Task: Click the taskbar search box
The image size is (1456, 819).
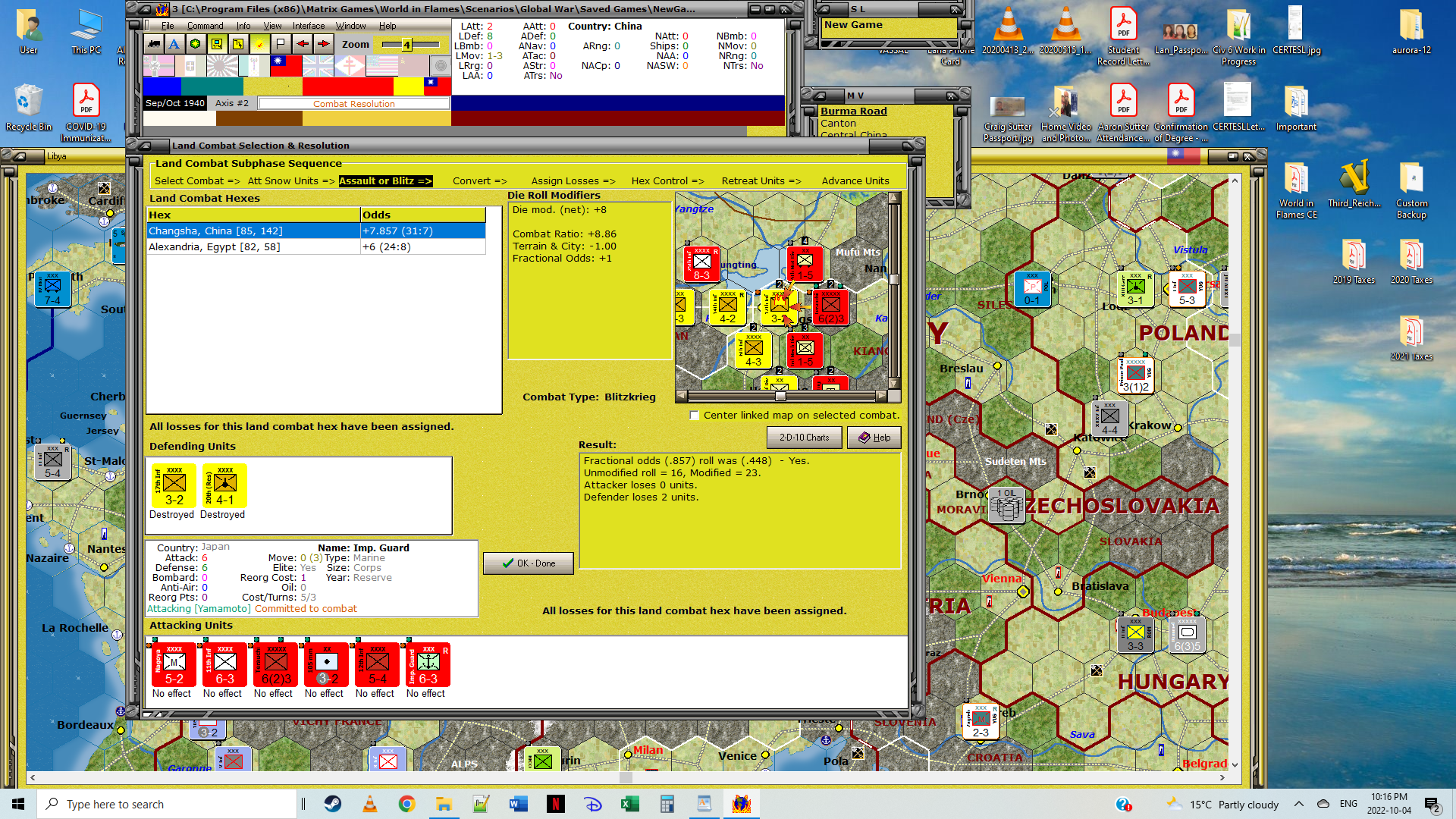Action: pos(167,804)
